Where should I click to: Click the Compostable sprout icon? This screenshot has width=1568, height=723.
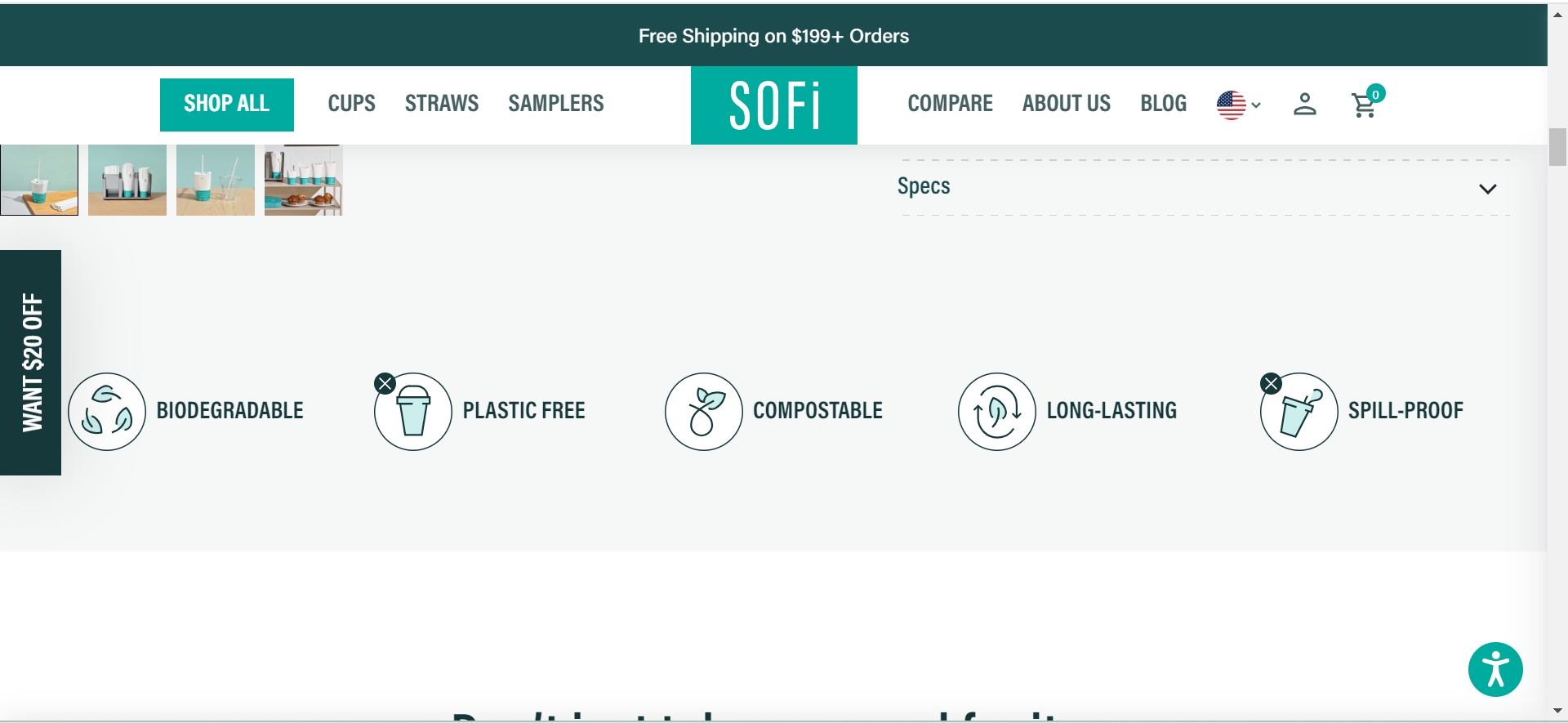pyautogui.click(x=704, y=412)
